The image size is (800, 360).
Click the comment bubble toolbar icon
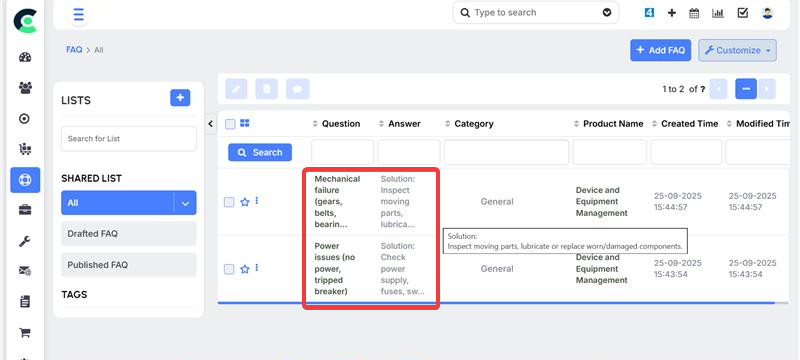(297, 89)
